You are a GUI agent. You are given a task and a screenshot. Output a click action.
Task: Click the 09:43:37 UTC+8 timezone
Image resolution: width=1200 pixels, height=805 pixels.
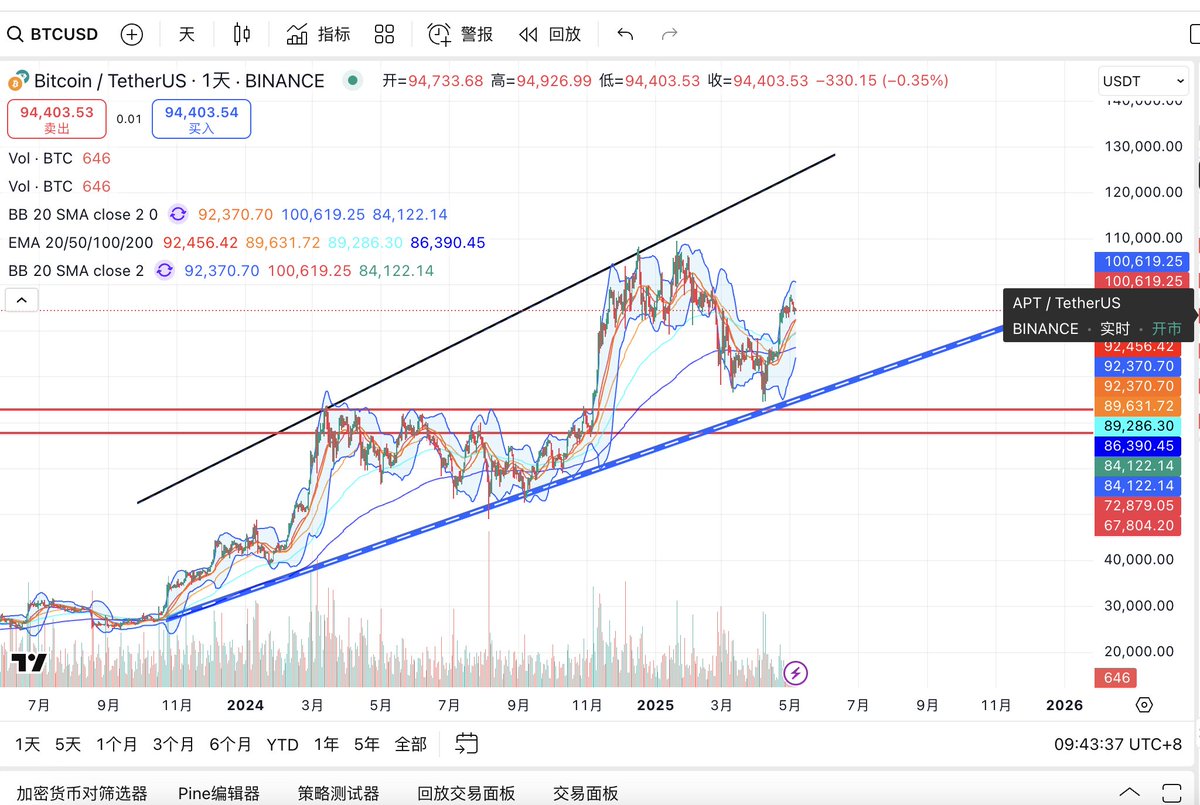tap(1118, 745)
